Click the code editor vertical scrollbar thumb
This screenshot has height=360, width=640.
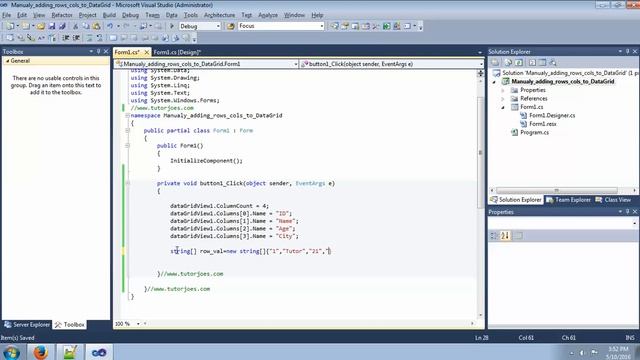480,152
